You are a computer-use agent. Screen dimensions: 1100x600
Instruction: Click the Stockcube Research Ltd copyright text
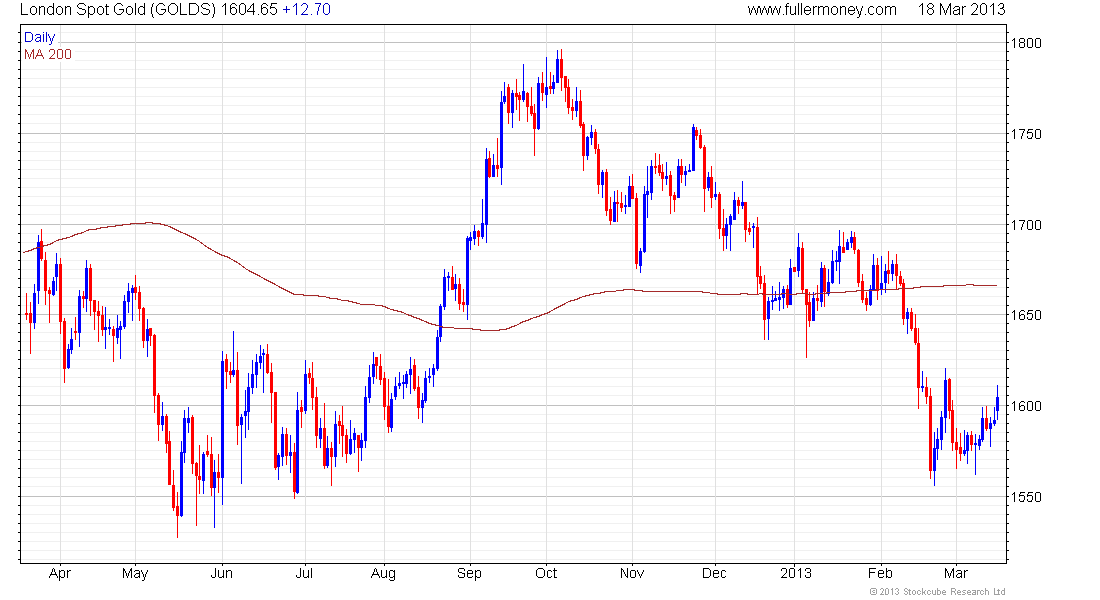coord(937,592)
